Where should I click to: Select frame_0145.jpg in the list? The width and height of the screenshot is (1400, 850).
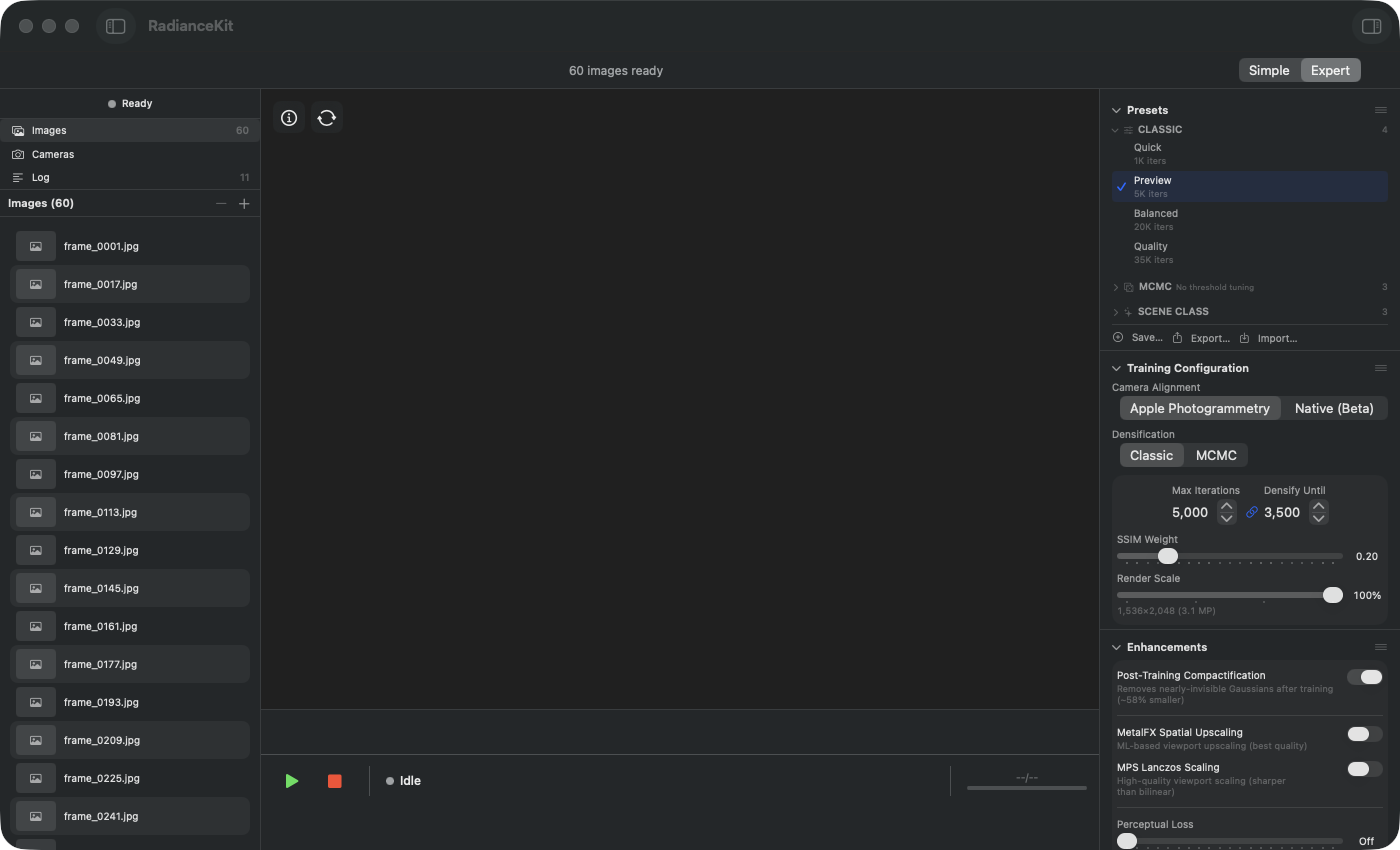[x=130, y=588]
